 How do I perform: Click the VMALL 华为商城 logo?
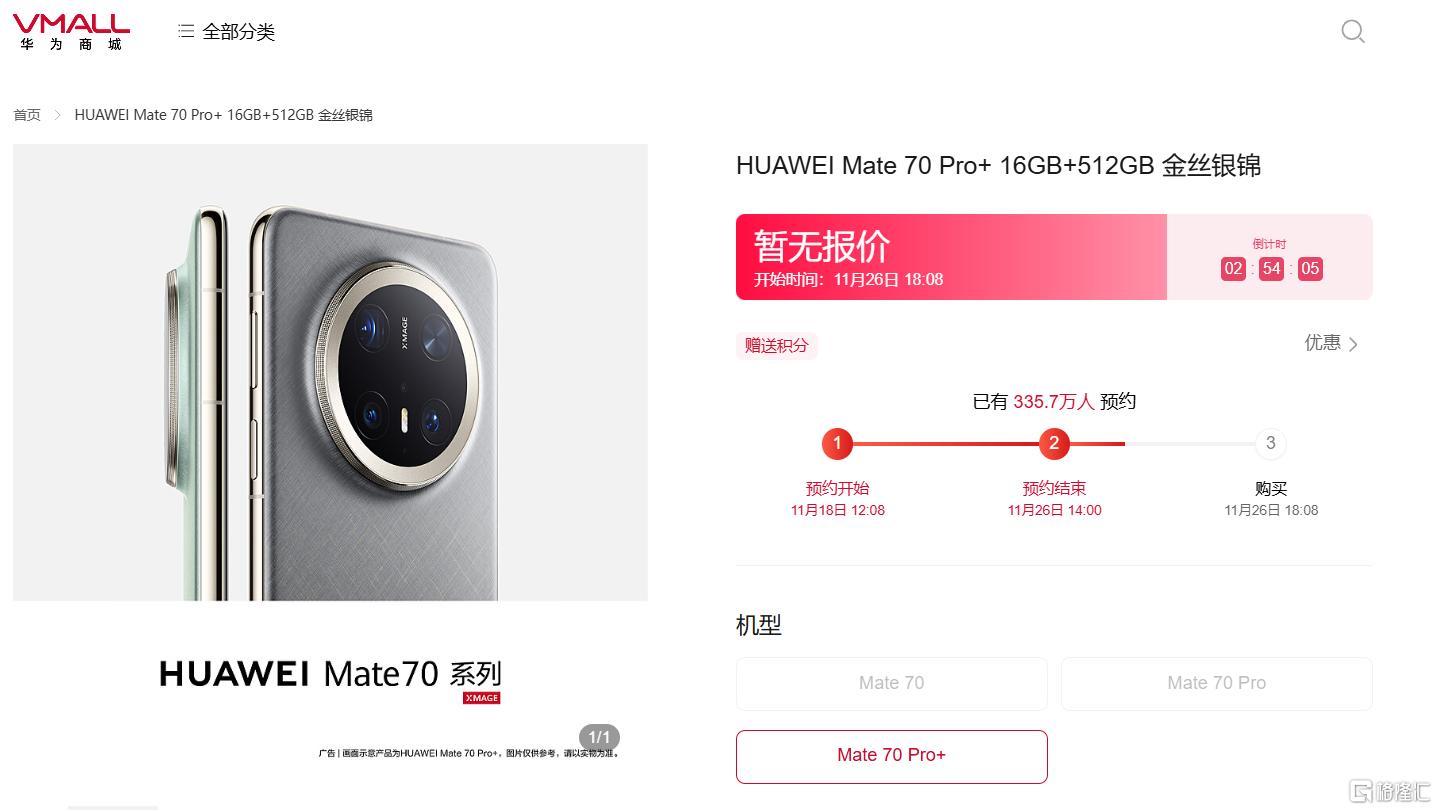71,32
